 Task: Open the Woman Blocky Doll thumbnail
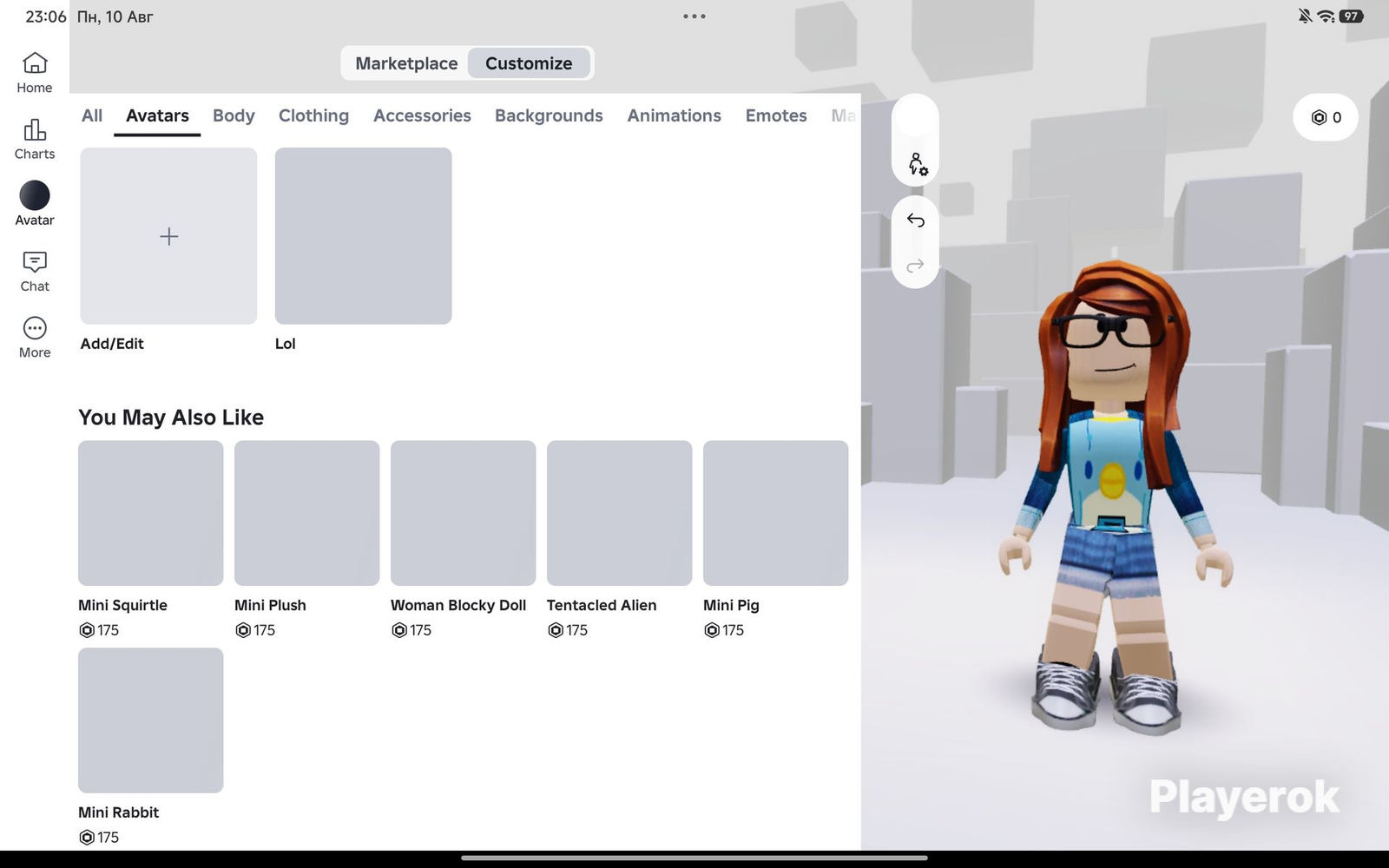(x=464, y=513)
